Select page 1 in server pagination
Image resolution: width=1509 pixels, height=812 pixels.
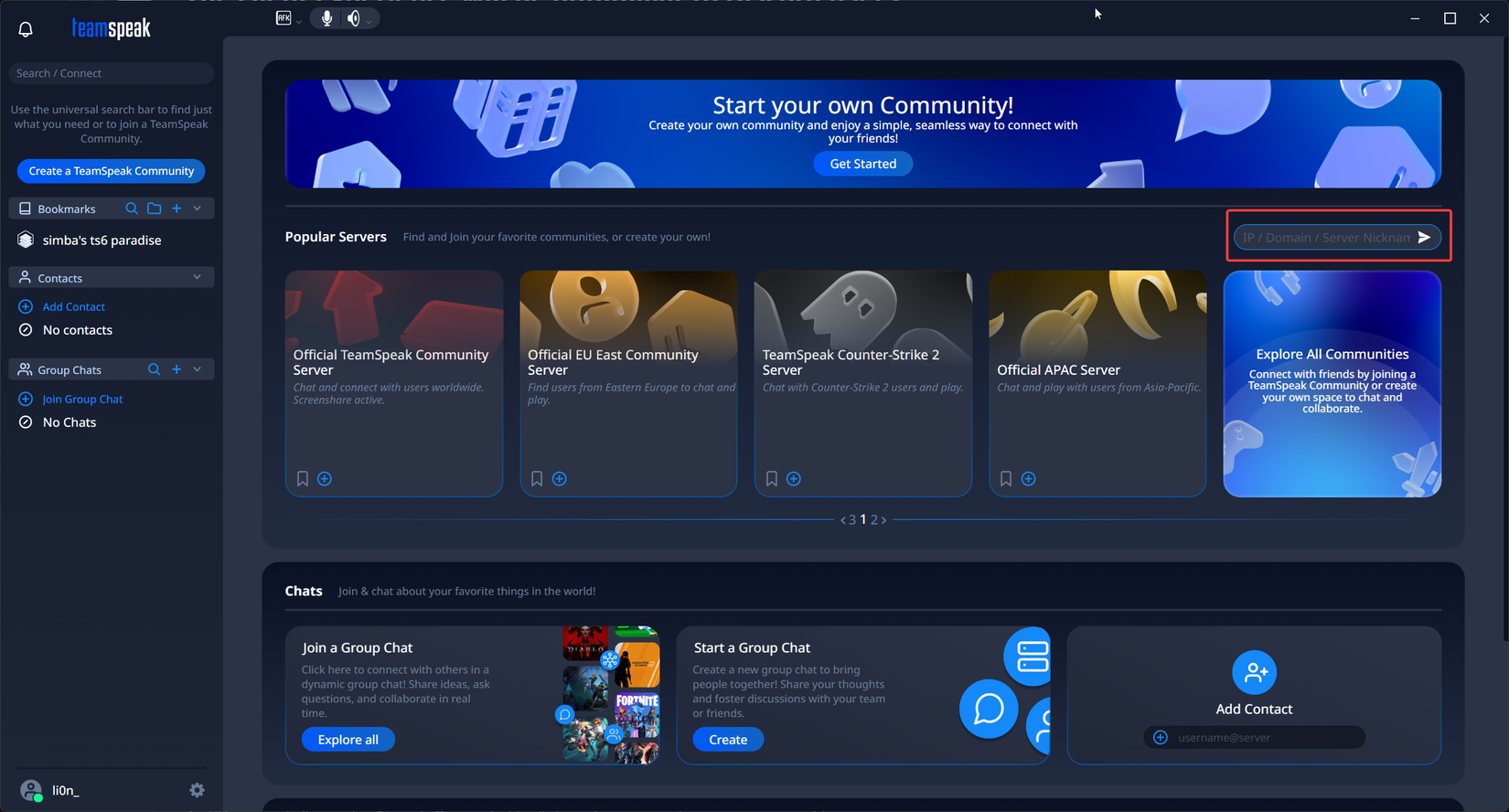click(863, 519)
